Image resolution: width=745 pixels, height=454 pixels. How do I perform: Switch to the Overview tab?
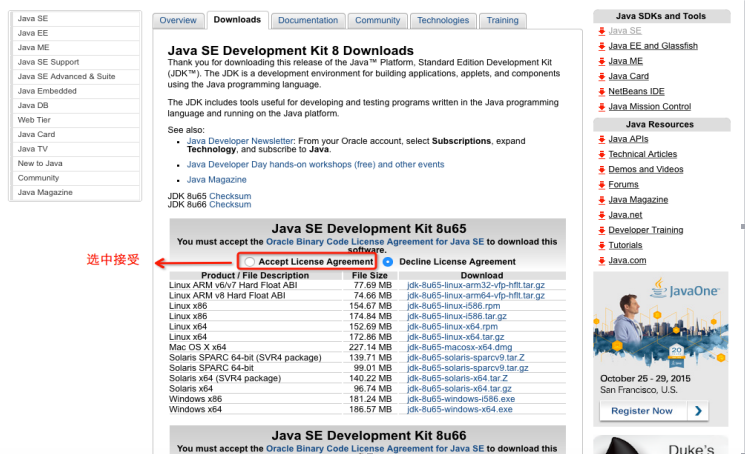(178, 20)
